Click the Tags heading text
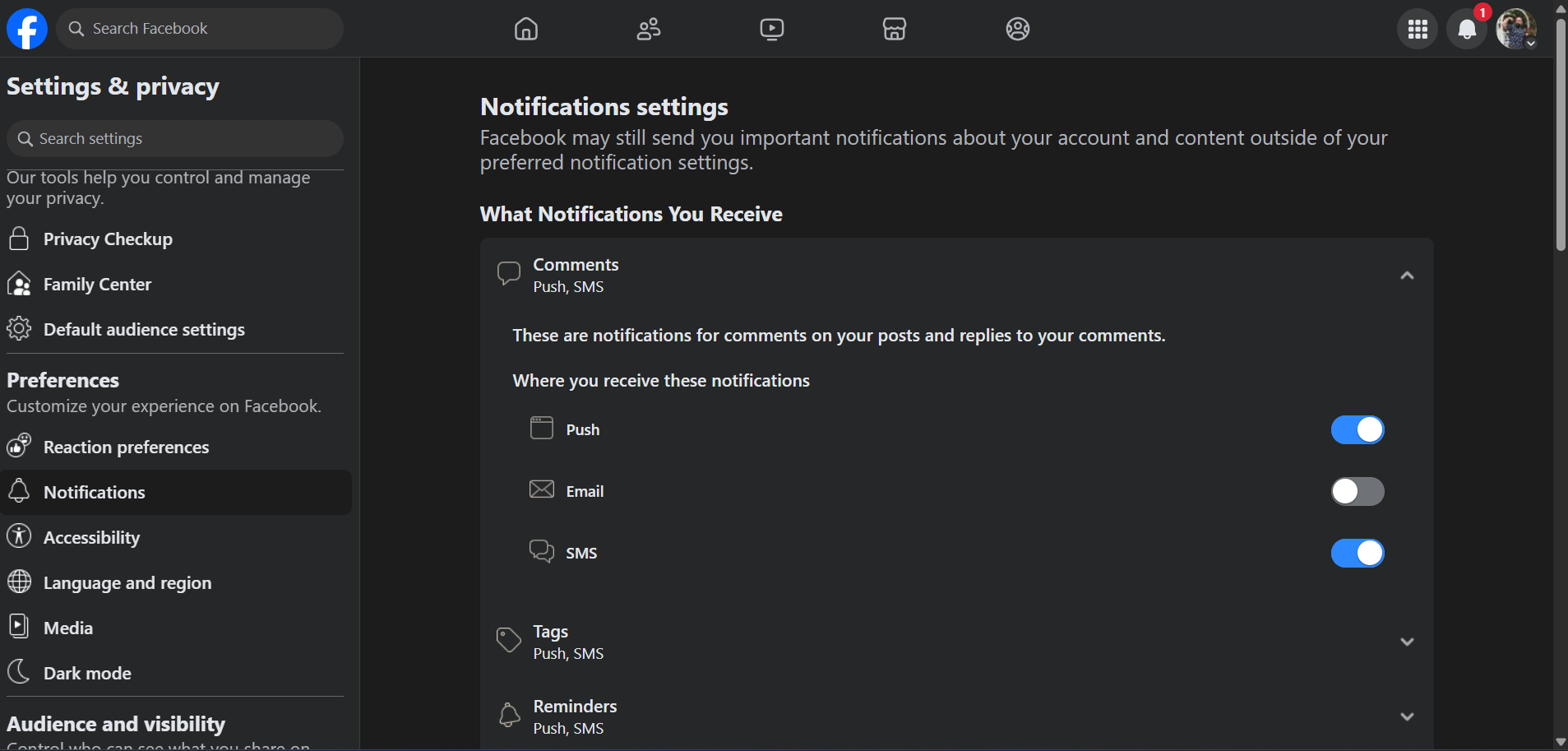The width and height of the screenshot is (1568, 751). pos(550,632)
